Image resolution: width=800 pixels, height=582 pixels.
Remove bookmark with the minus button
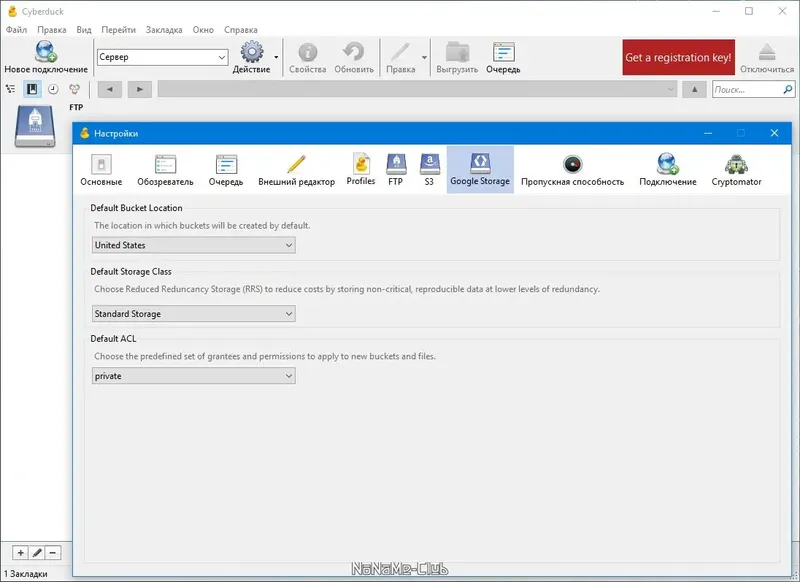tap(53, 552)
